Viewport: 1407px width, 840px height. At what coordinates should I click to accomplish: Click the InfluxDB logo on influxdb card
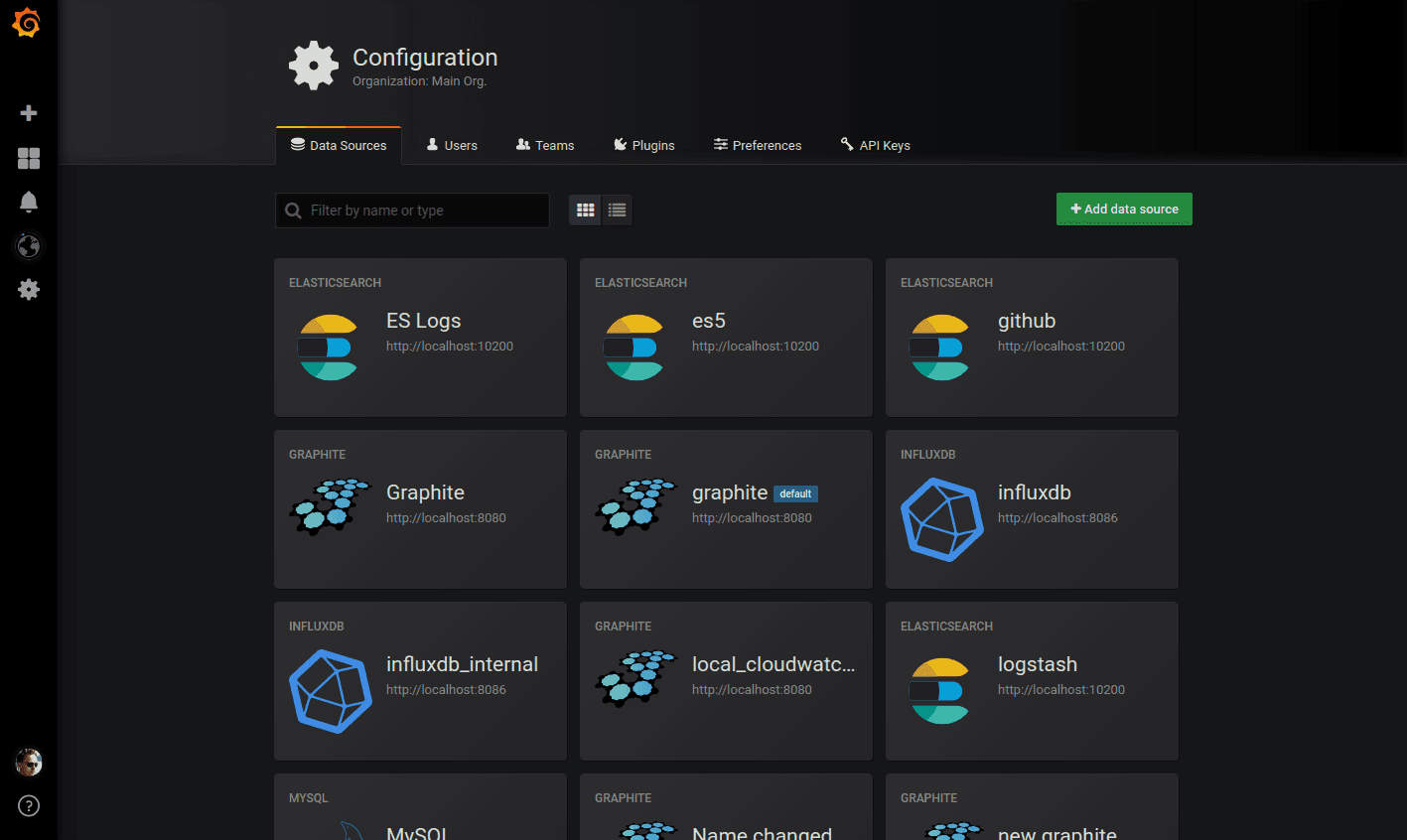(942, 519)
